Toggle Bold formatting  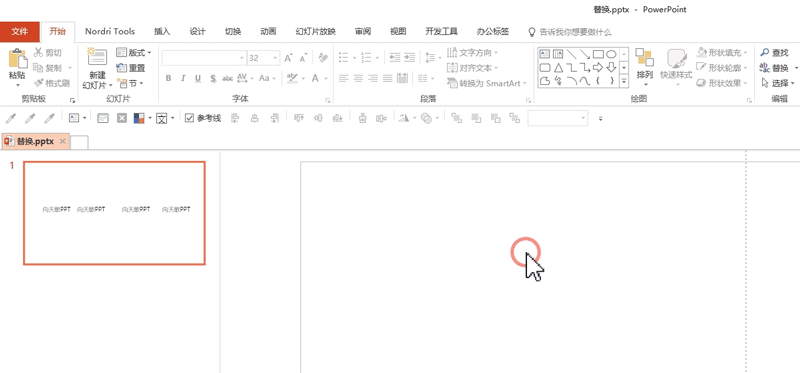coord(168,78)
